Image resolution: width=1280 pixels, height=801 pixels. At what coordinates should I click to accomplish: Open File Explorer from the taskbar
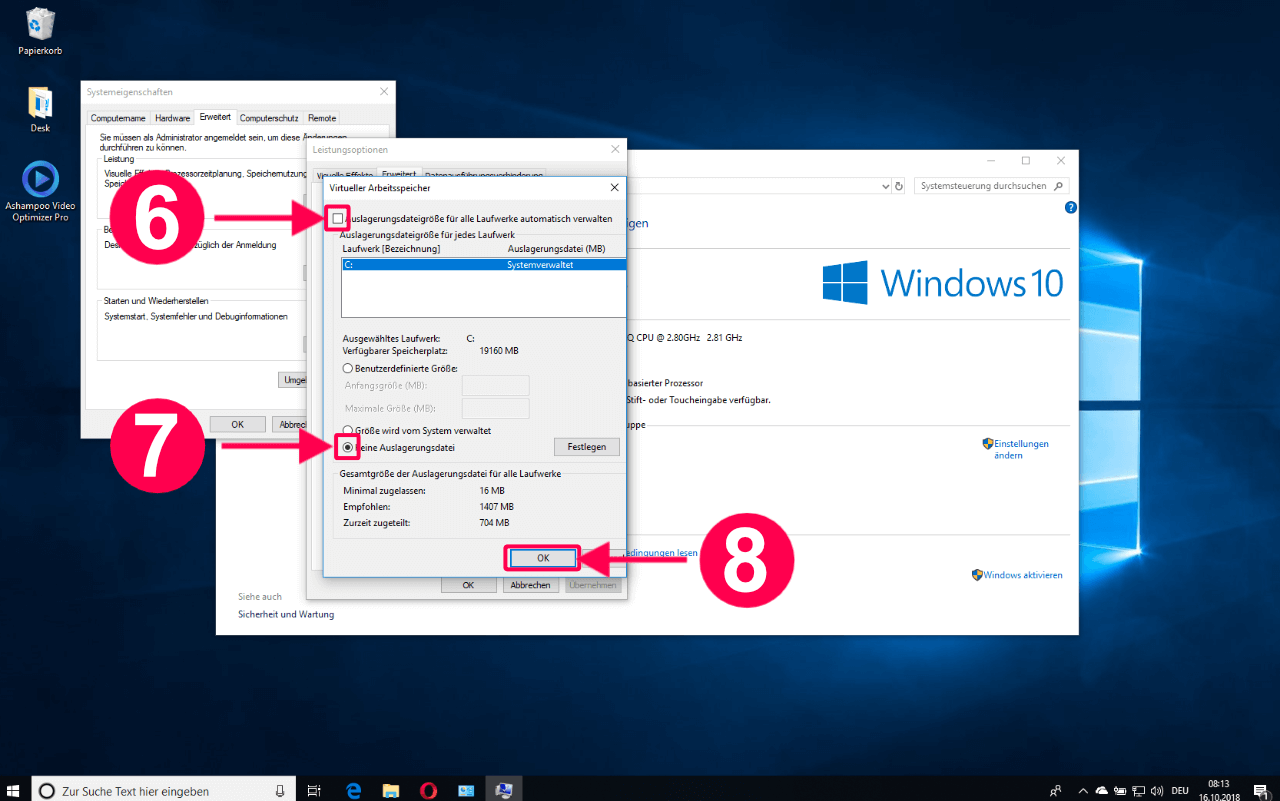click(x=391, y=790)
